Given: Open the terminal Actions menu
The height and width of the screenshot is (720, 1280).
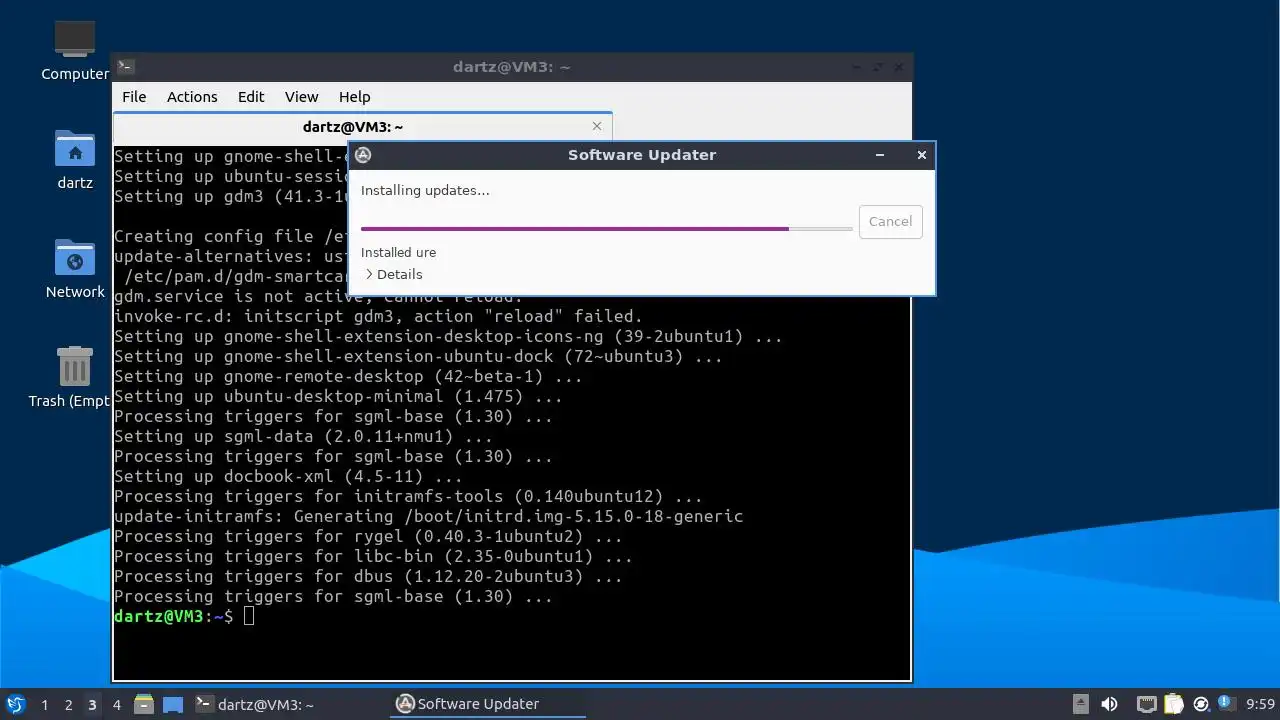Looking at the screenshot, I should pos(192,97).
